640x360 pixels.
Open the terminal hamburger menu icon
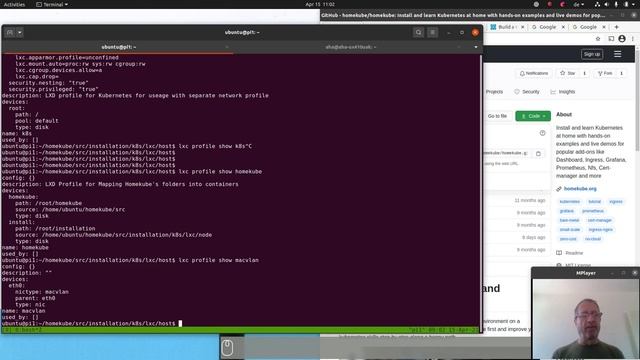pyautogui.click(x=433, y=32)
